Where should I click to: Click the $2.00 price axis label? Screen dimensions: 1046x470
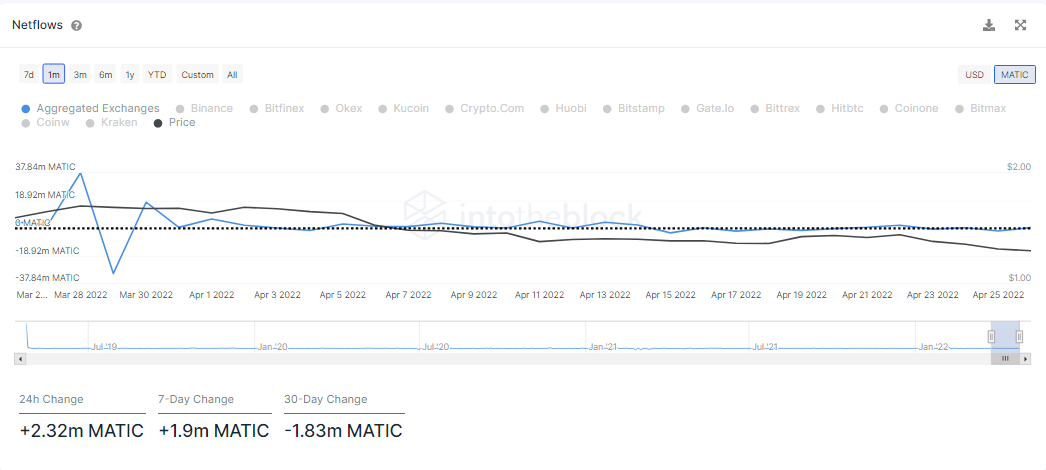(1019, 167)
